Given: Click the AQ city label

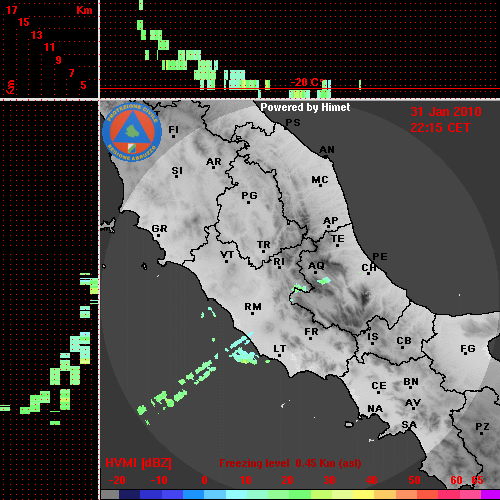Looking at the screenshot, I should pos(316,265).
